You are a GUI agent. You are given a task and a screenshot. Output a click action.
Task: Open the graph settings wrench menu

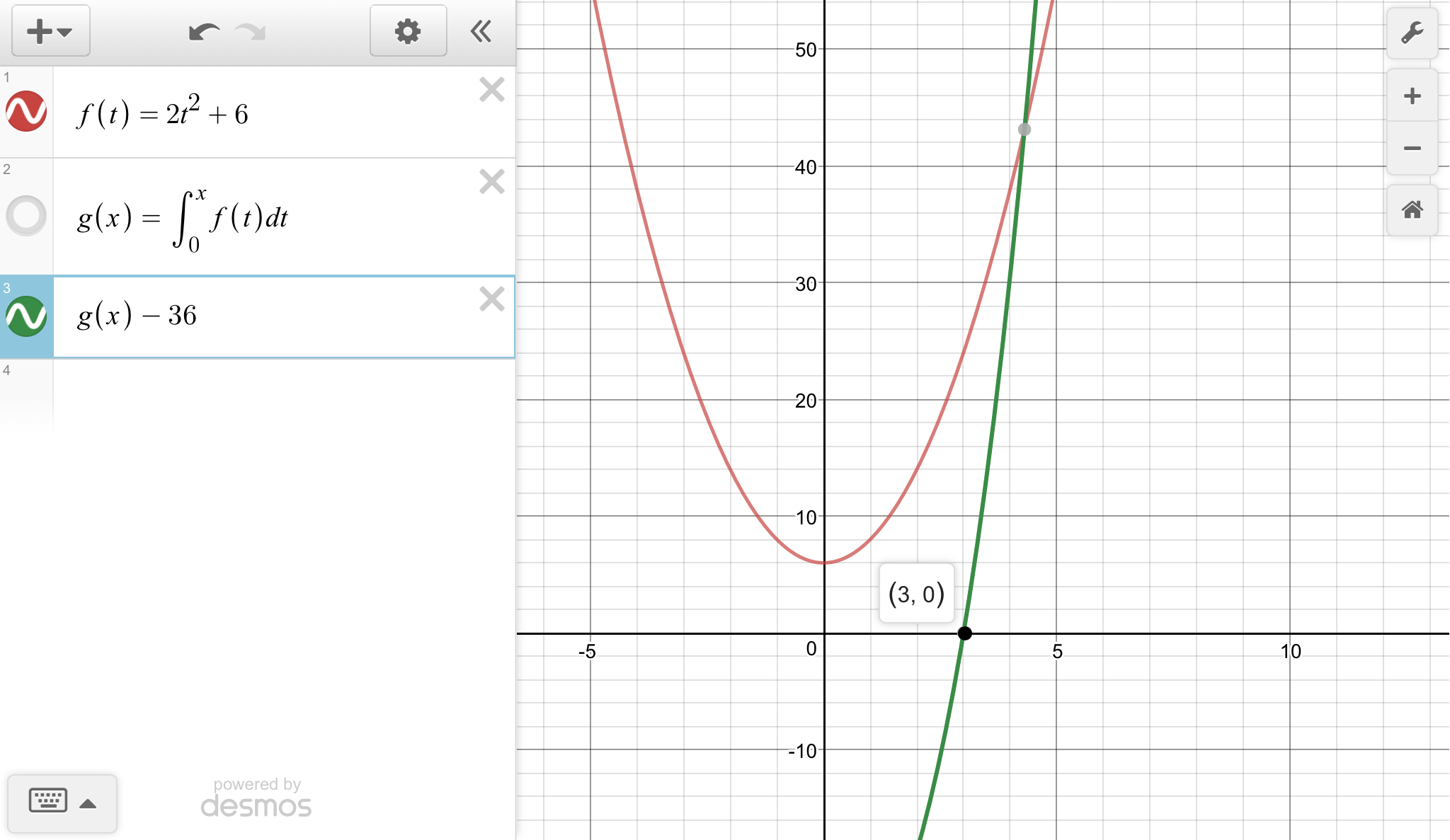1412,33
